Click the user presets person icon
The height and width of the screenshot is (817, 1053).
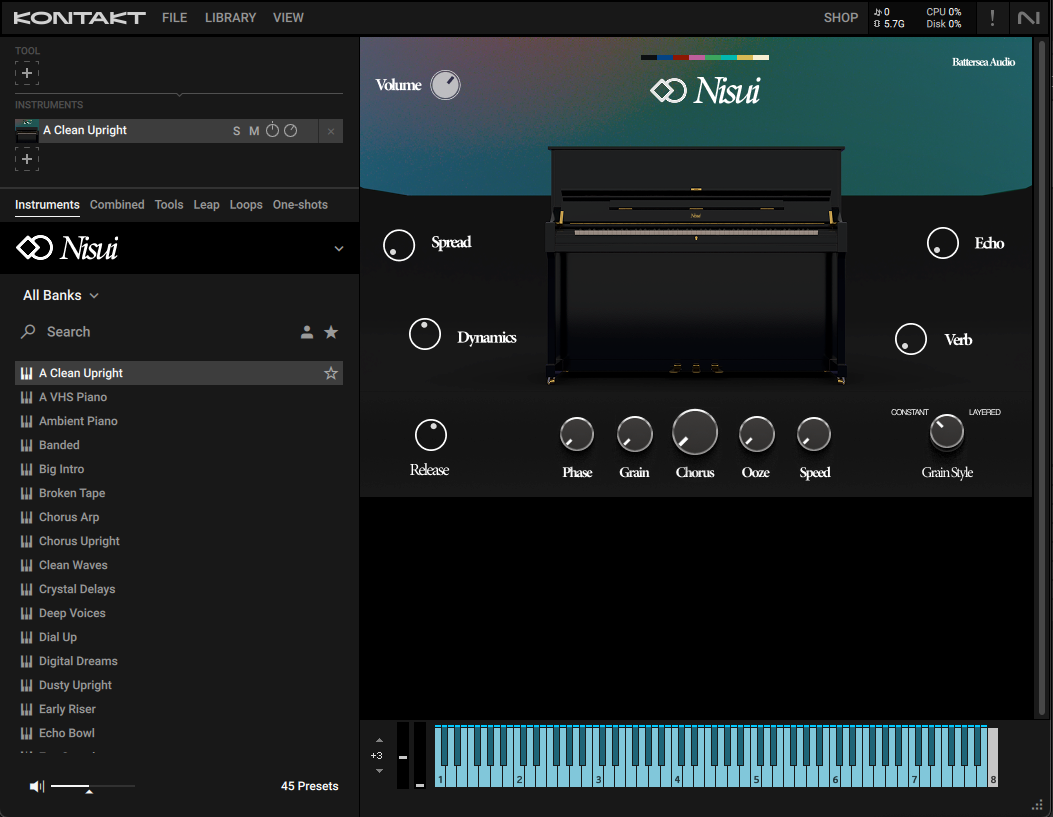[x=307, y=332]
